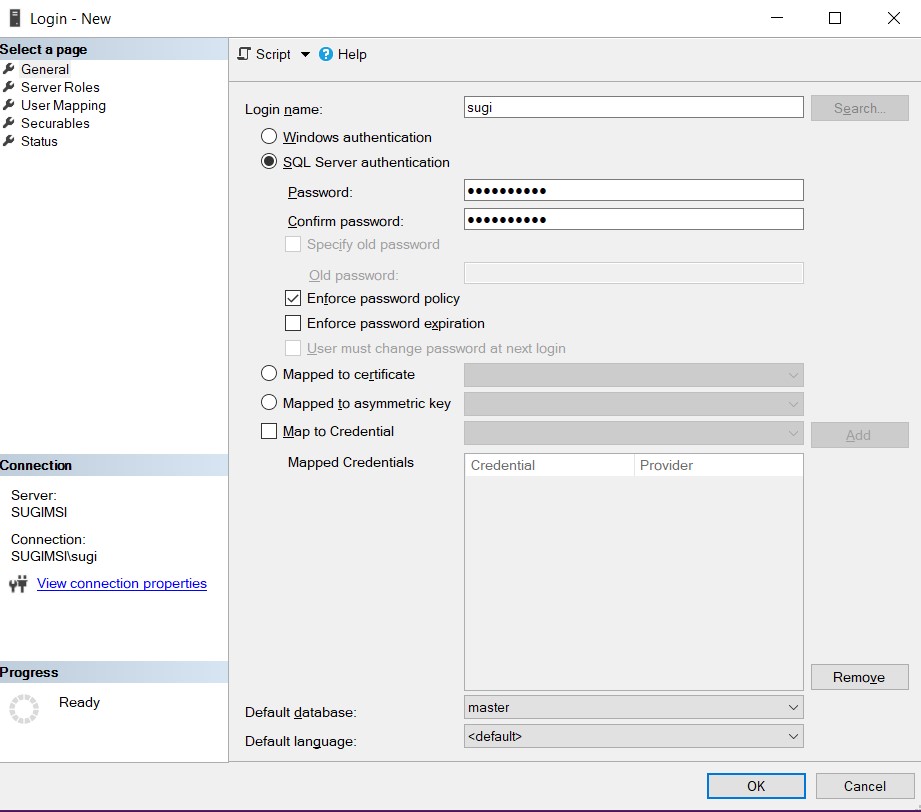Click into the Login name field
This screenshot has height=812, width=921.
(x=633, y=108)
